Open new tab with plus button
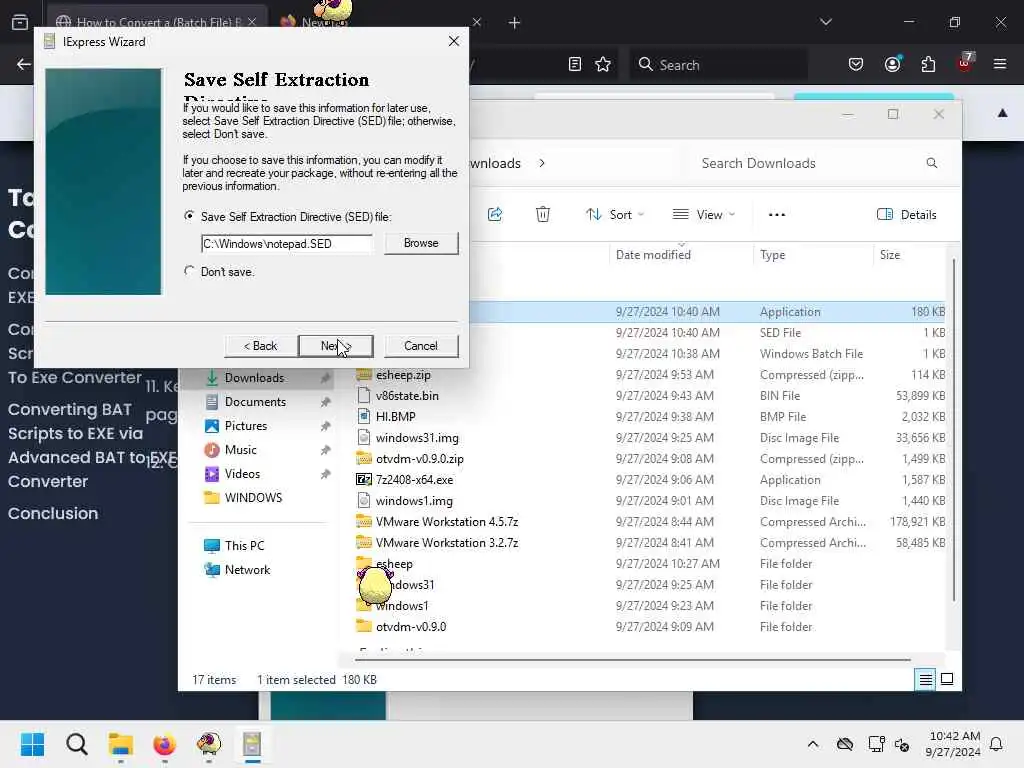 pyautogui.click(x=515, y=23)
